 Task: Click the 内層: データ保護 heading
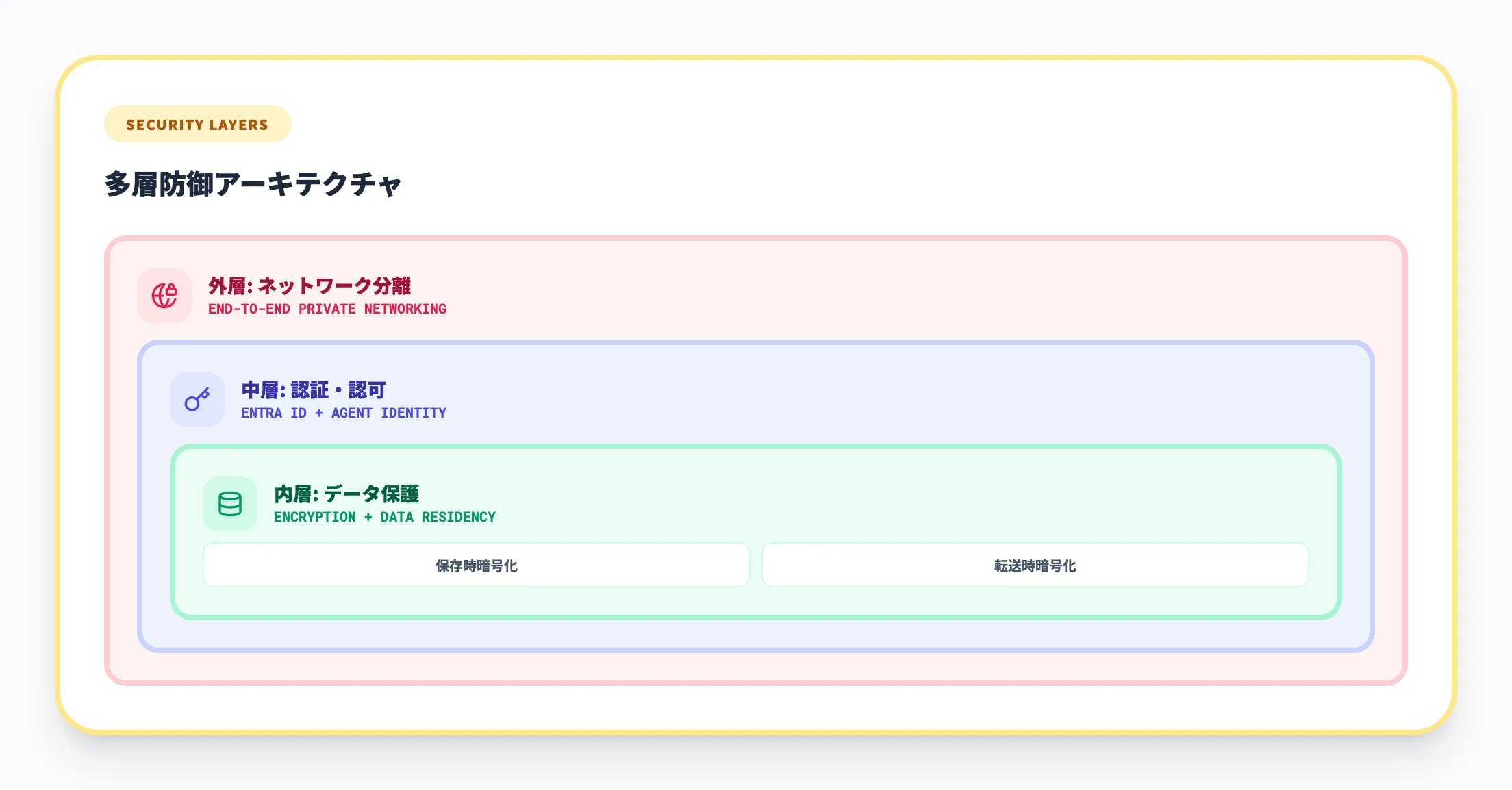point(346,494)
